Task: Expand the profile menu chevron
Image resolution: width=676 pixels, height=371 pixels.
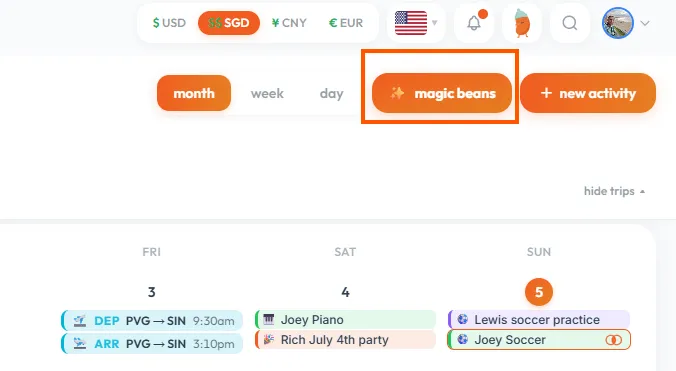Action: (645, 23)
